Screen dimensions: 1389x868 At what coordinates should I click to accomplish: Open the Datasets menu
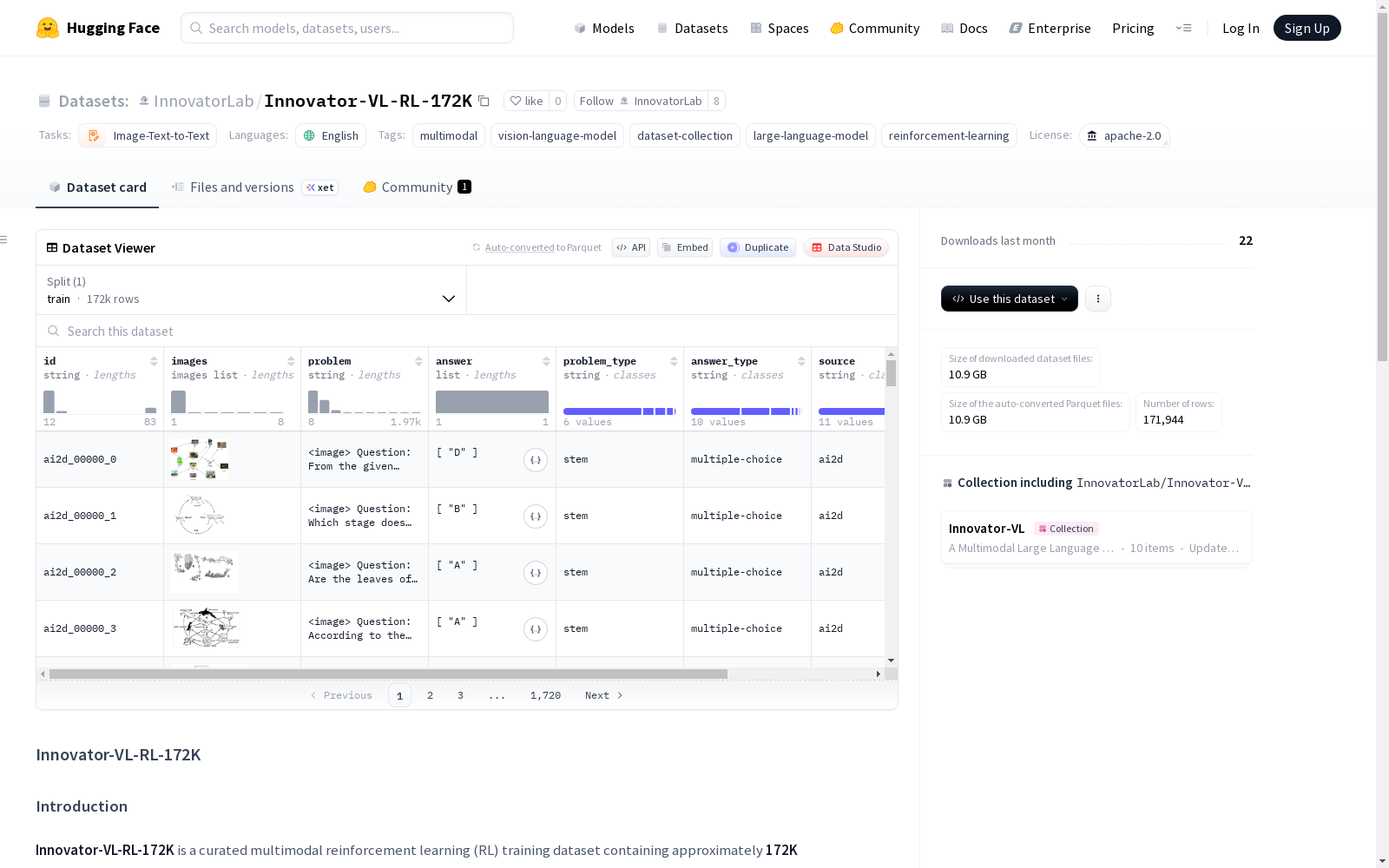click(x=692, y=28)
